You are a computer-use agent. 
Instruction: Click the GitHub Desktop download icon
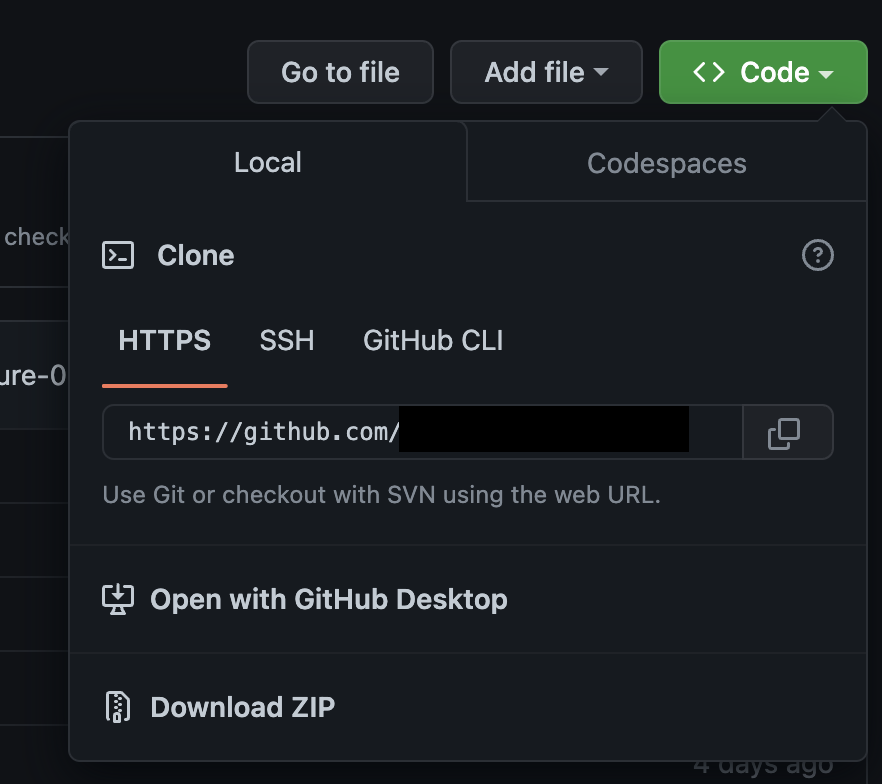118,598
